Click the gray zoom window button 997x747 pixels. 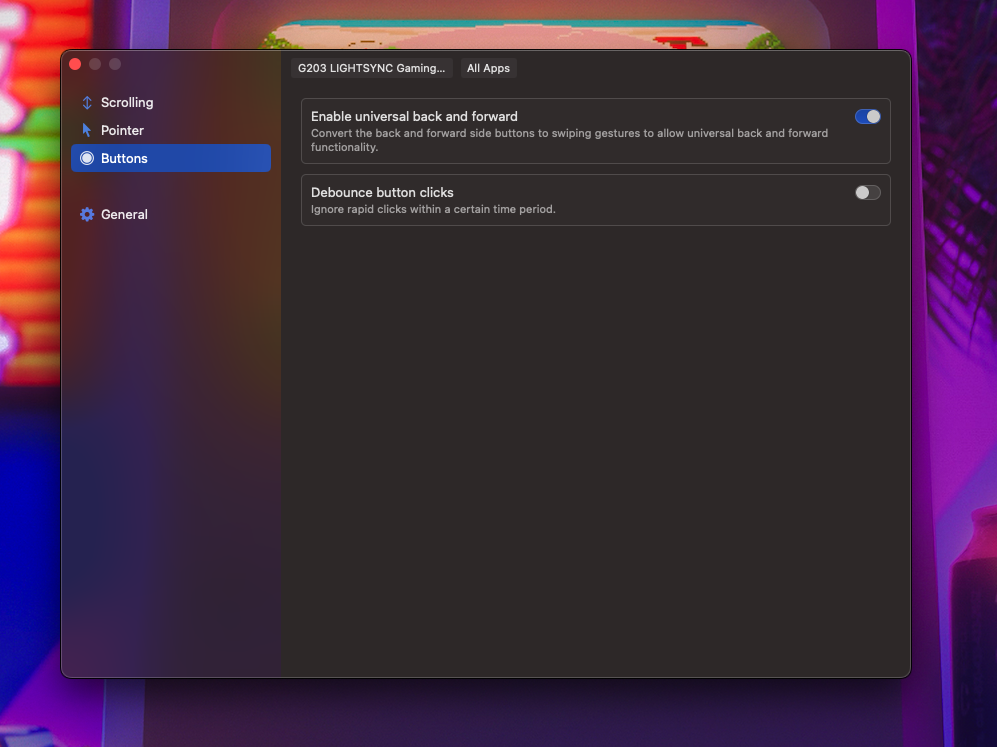click(115, 64)
